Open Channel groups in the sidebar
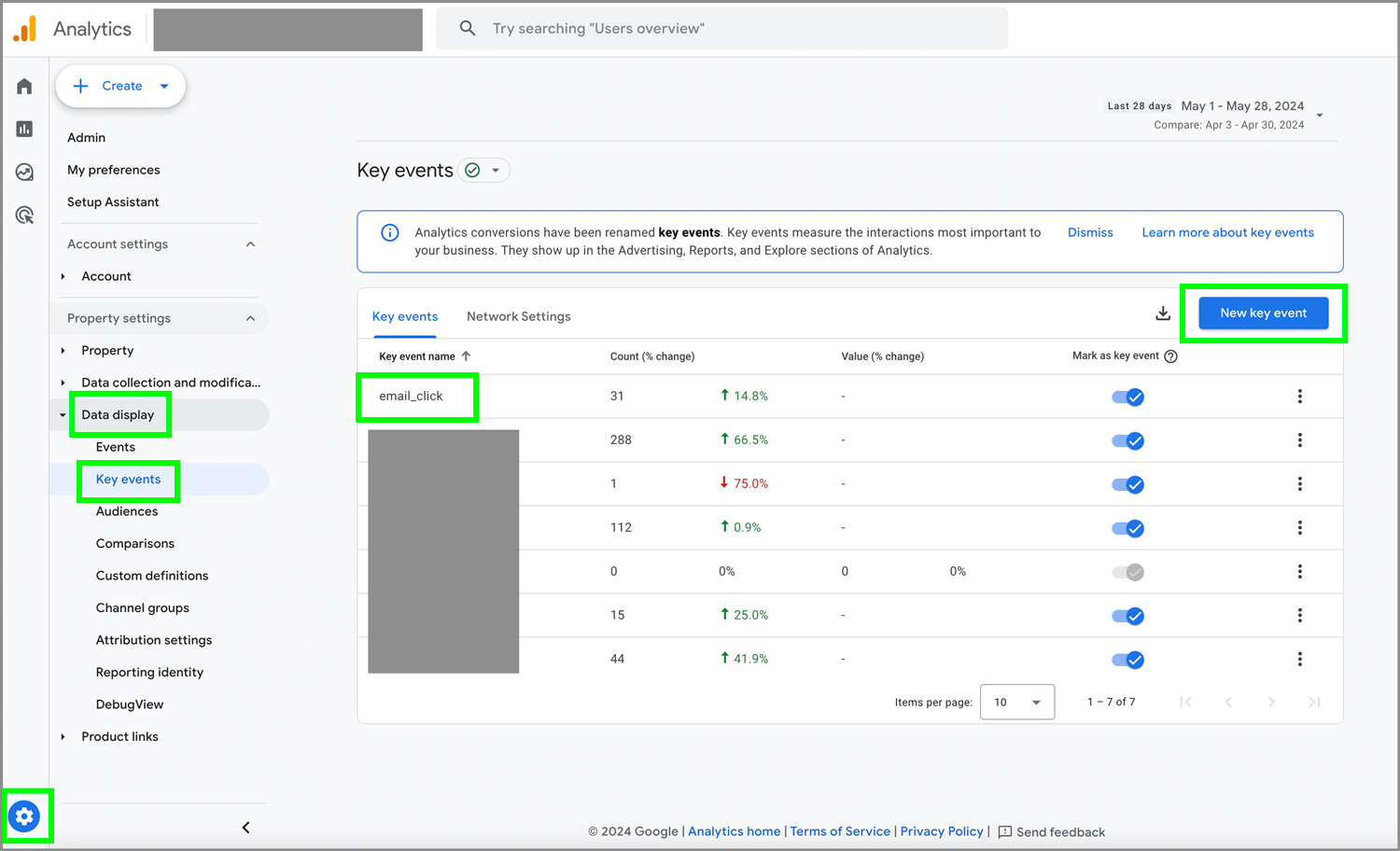1400x851 pixels. click(x=143, y=608)
